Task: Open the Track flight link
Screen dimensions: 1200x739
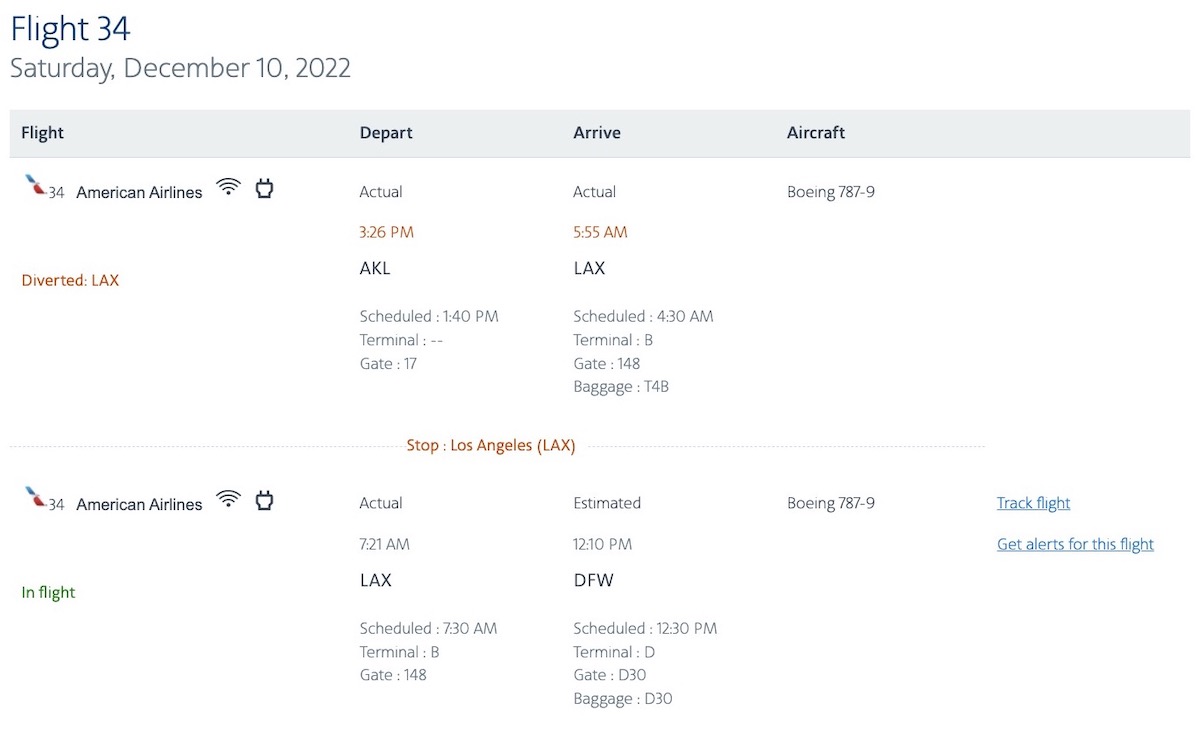Action: click(1033, 503)
